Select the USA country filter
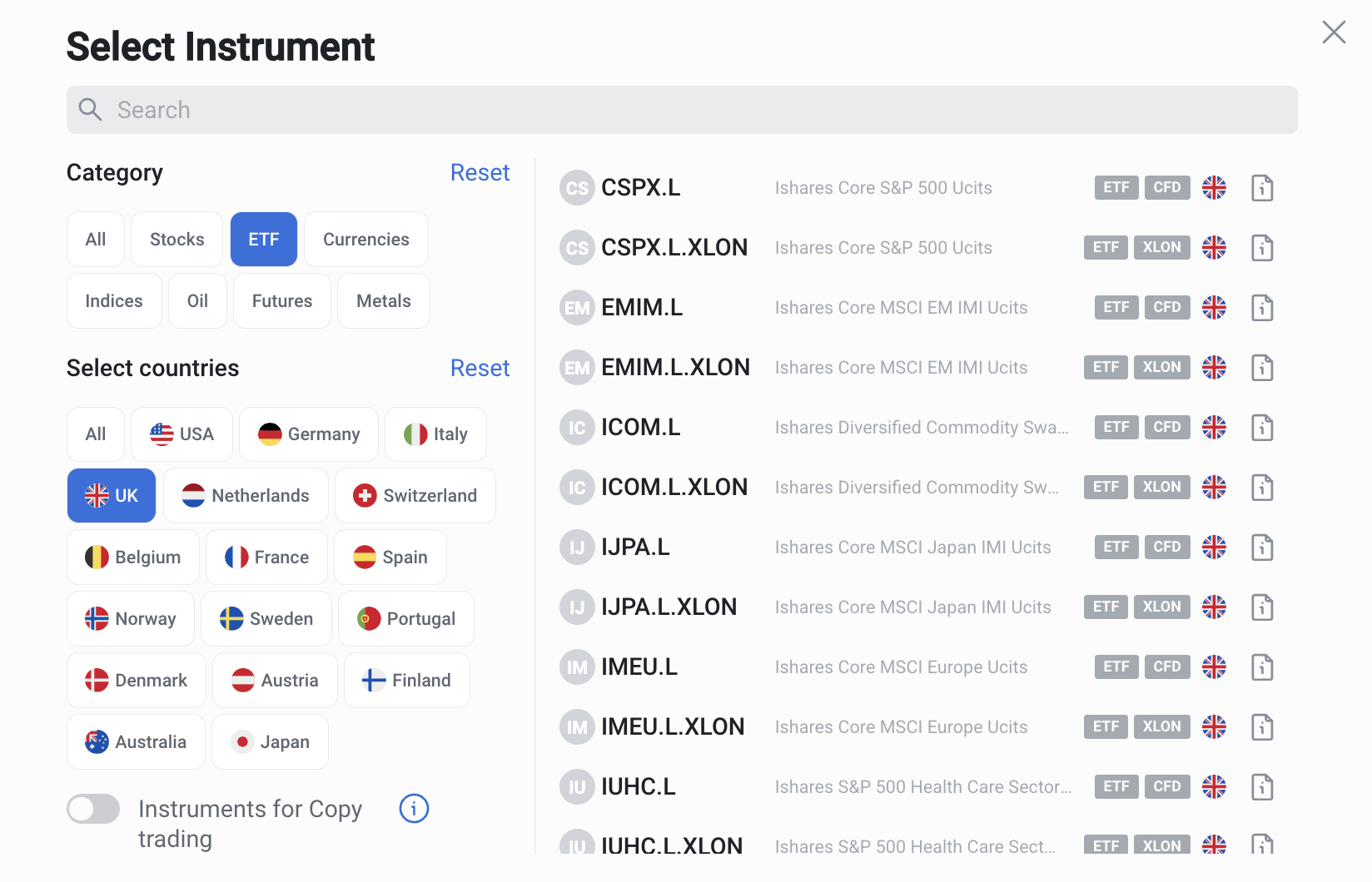The height and width of the screenshot is (882, 1372). 181,434
